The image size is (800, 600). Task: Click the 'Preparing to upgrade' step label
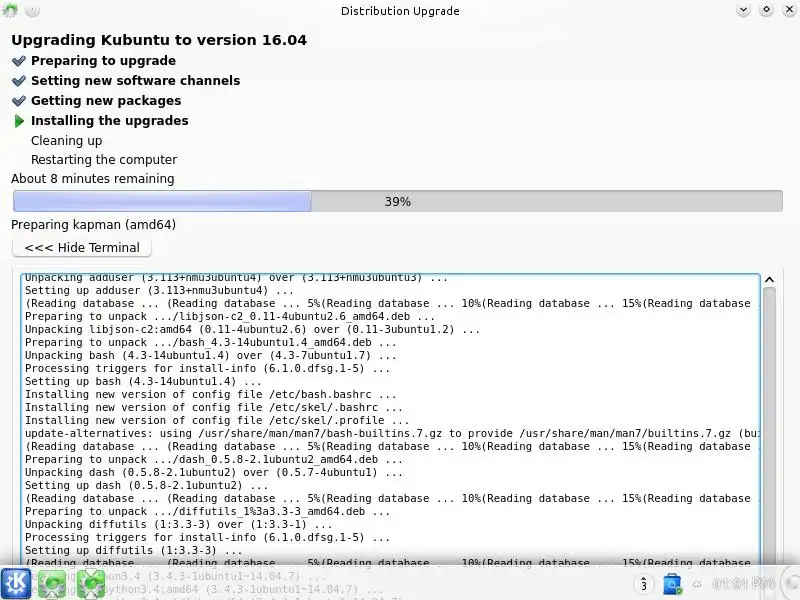[x=104, y=61]
